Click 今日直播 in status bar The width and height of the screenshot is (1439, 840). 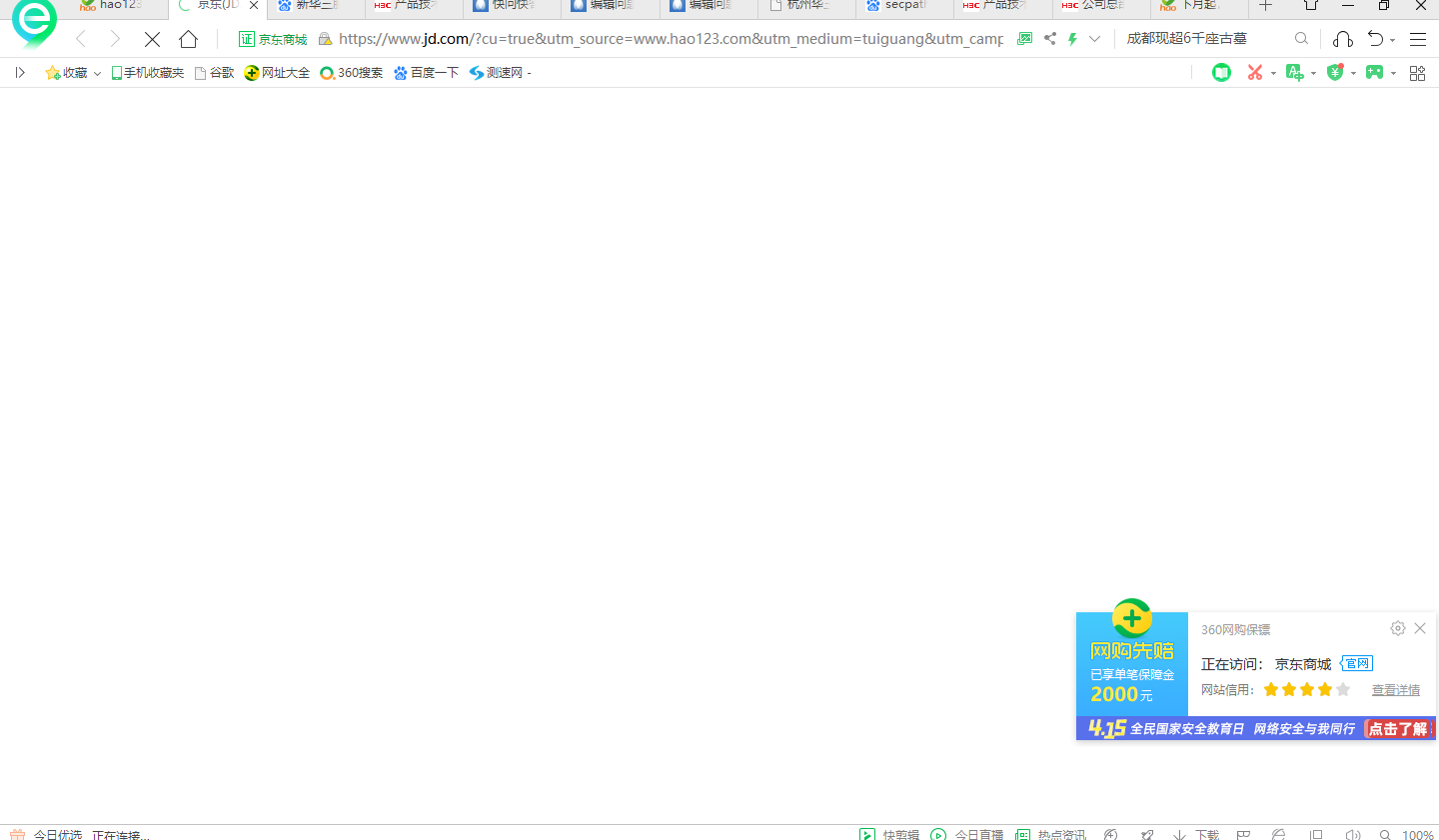click(x=966, y=834)
